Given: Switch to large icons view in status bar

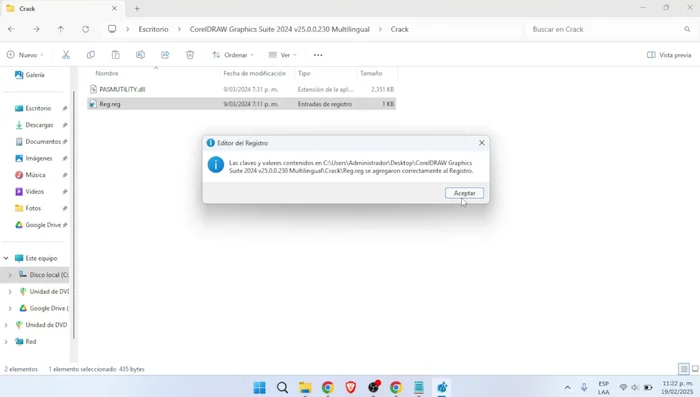Looking at the screenshot, I should pos(695,369).
